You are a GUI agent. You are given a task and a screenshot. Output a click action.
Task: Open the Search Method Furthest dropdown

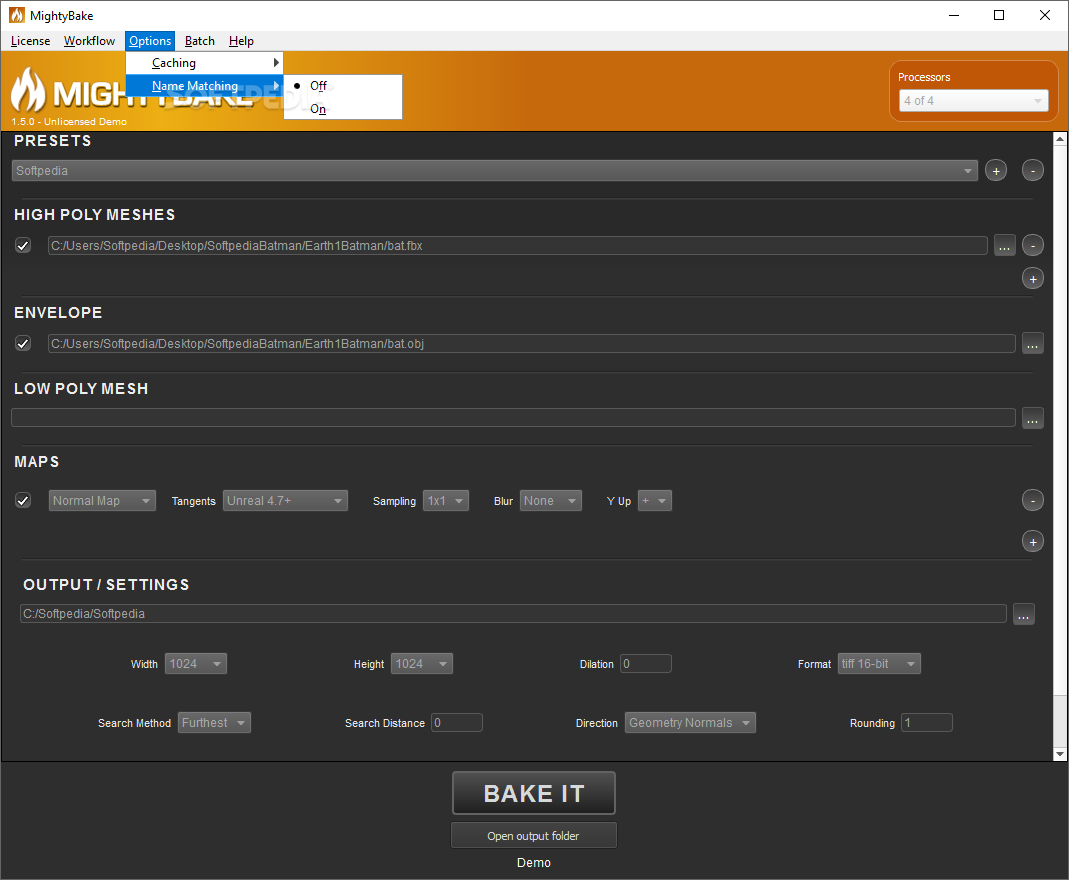(x=214, y=723)
